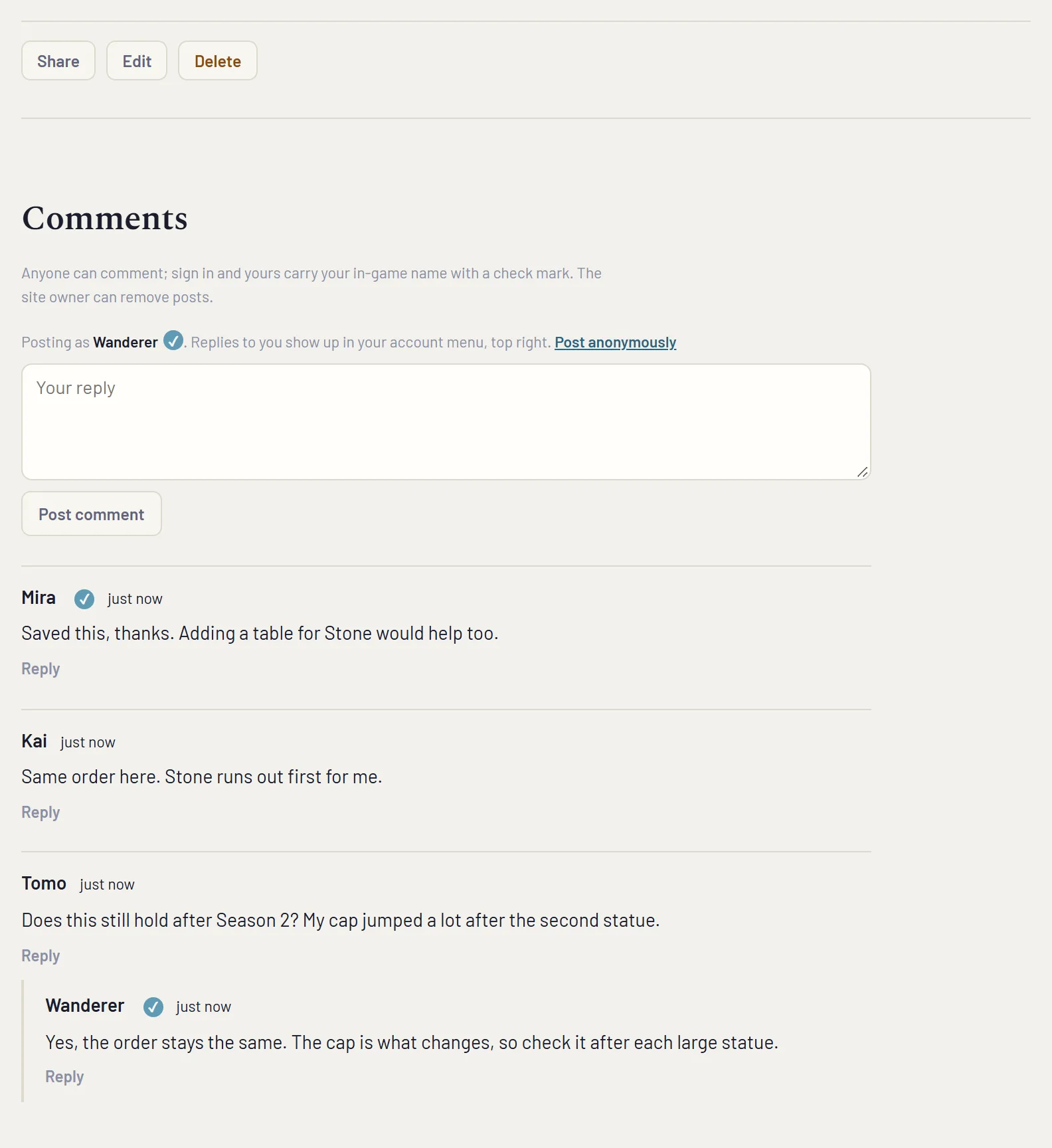Click 'just now' timestamp on Tomo's comment
The height and width of the screenshot is (1148, 1052).
pos(107,885)
